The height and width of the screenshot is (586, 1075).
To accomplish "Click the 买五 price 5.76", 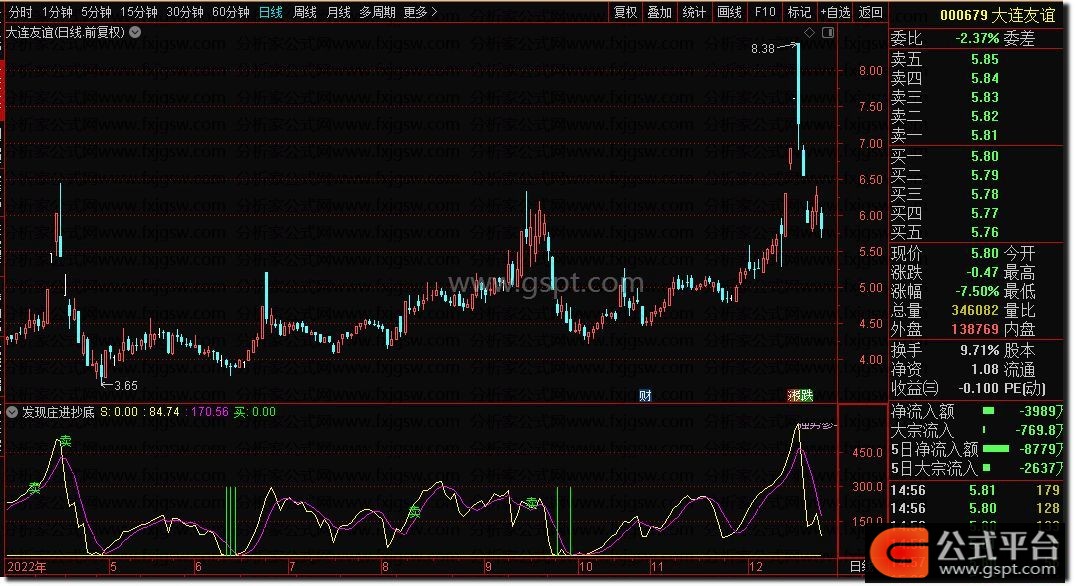I will 985,233.
